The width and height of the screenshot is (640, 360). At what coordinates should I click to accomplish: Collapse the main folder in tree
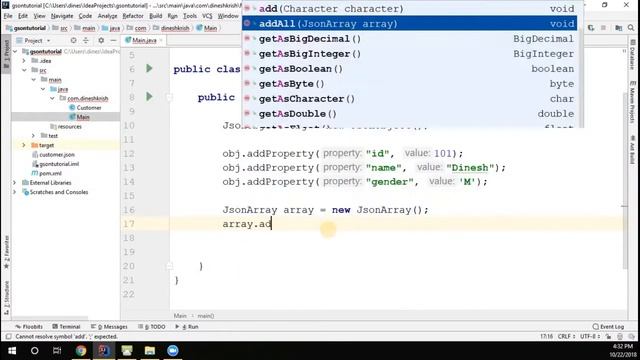[x=33, y=80]
